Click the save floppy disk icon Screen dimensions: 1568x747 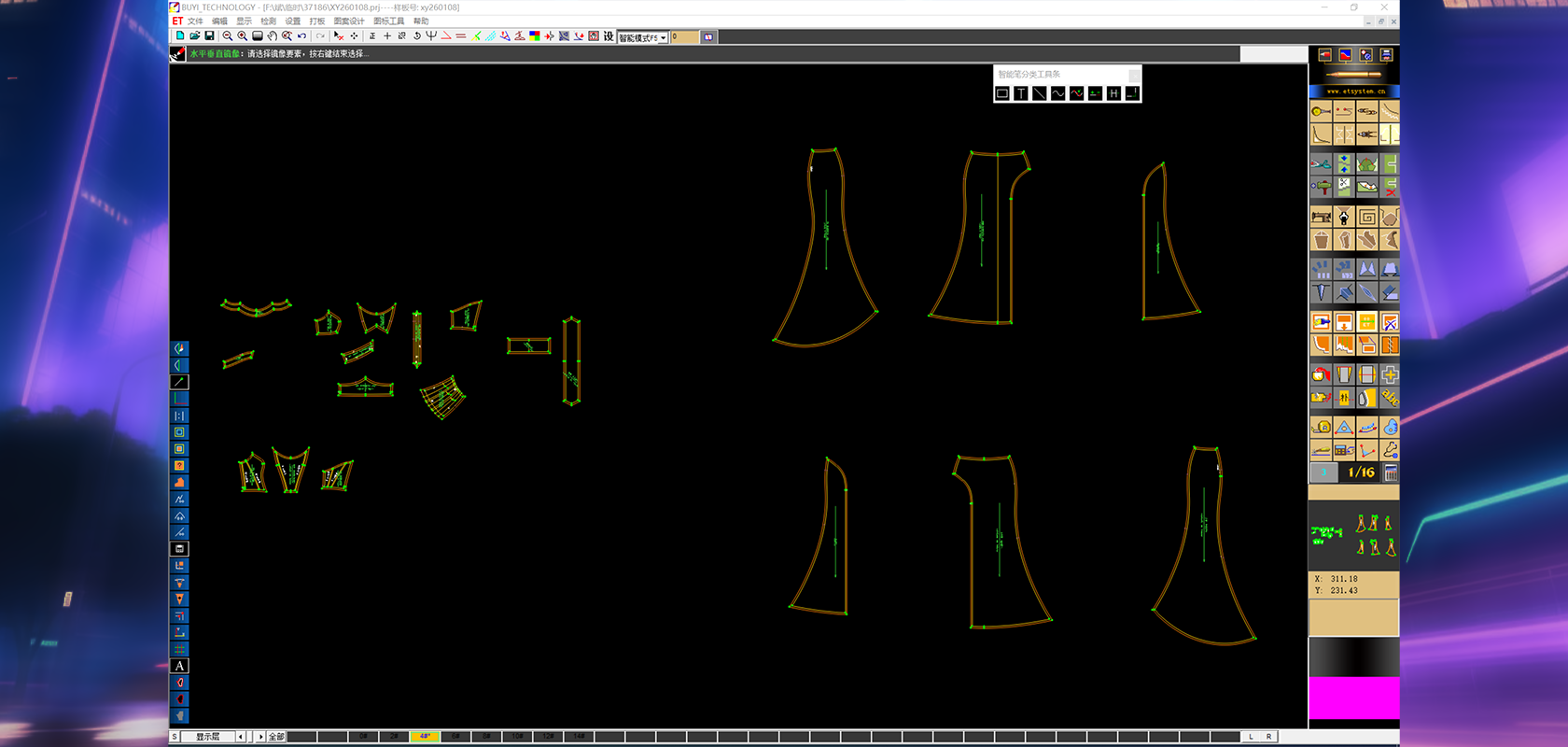[x=209, y=36]
